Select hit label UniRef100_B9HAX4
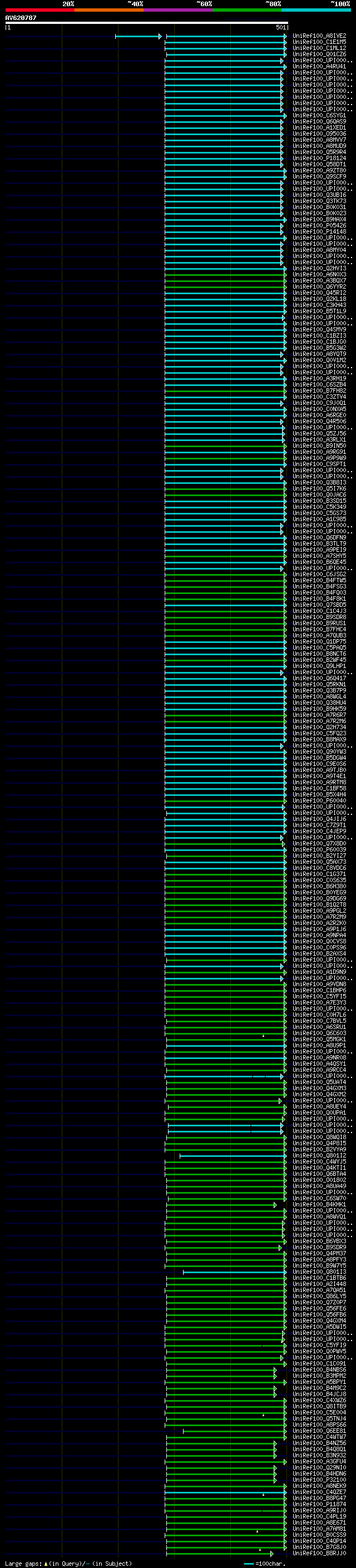Image resolution: width=356 pixels, height=1568 pixels. pos(319,220)
